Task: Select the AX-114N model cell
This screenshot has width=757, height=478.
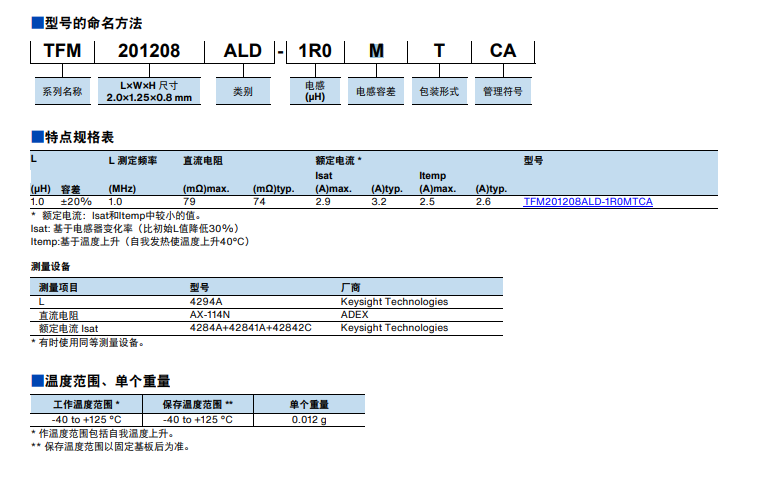Action: (210, 314)
